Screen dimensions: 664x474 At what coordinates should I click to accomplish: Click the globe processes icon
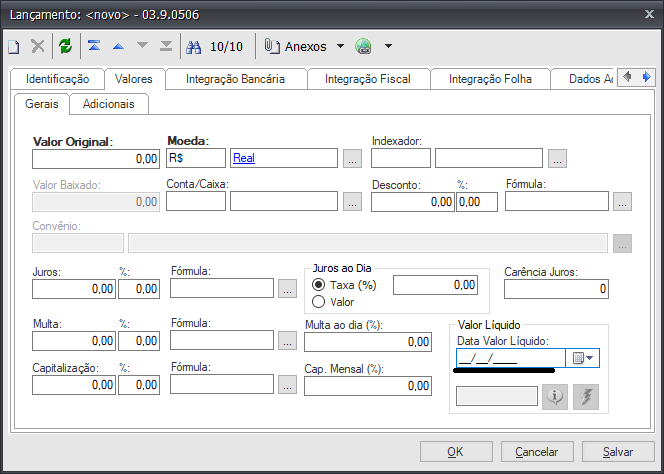tap(363, 46)
